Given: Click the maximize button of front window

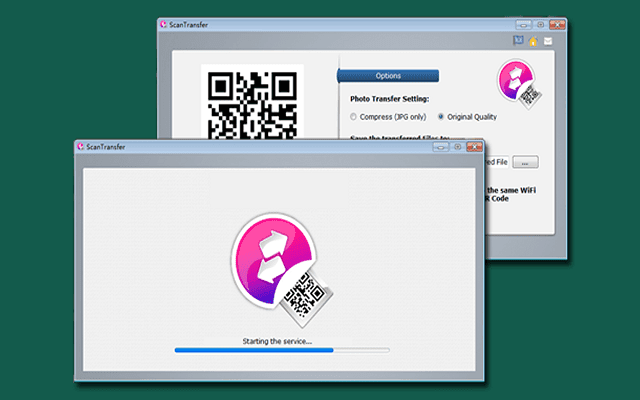Looking at the screenshot, I should 458,147.
